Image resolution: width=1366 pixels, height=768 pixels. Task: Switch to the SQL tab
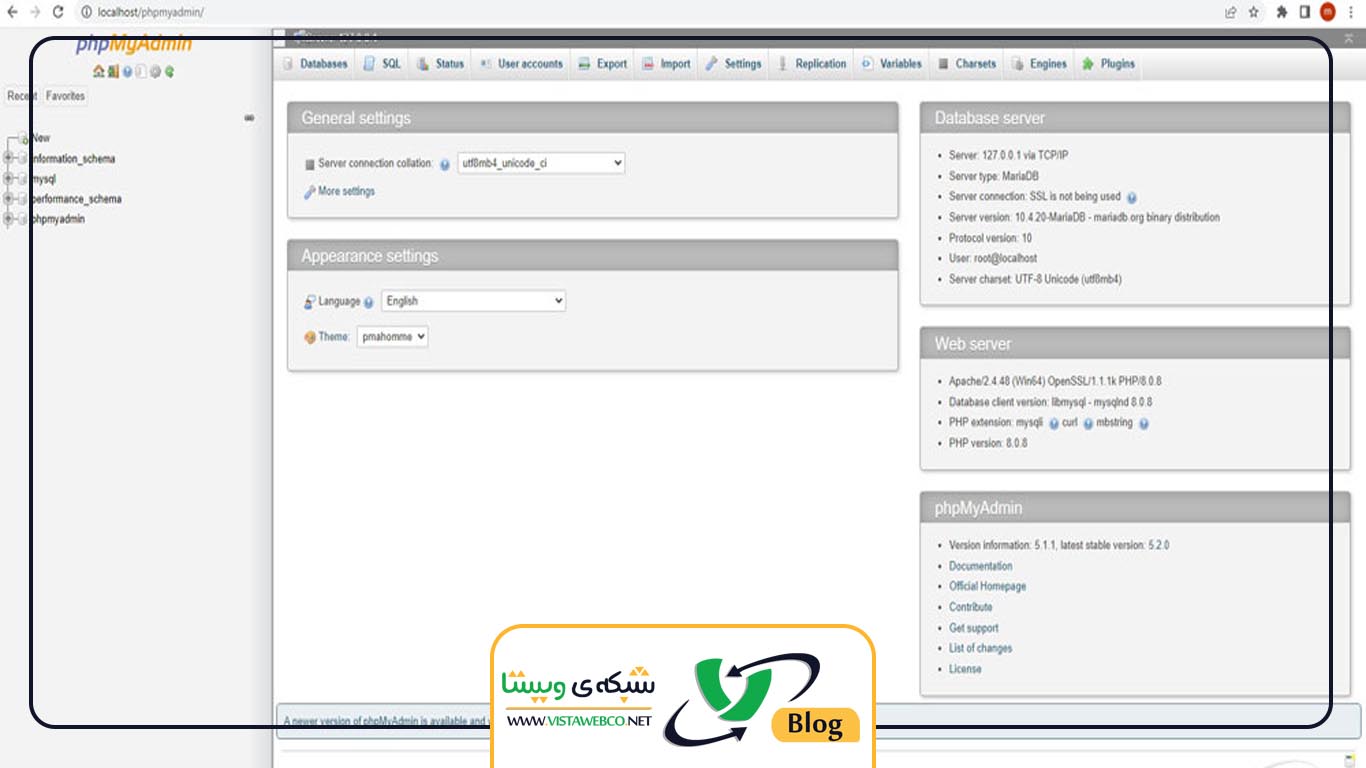pos(383,64)
